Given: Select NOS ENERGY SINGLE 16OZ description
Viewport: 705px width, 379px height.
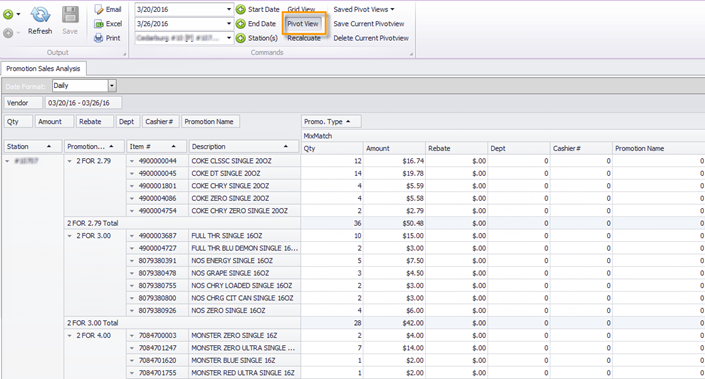Looking at the screenshot, I should tap(232, 261).
